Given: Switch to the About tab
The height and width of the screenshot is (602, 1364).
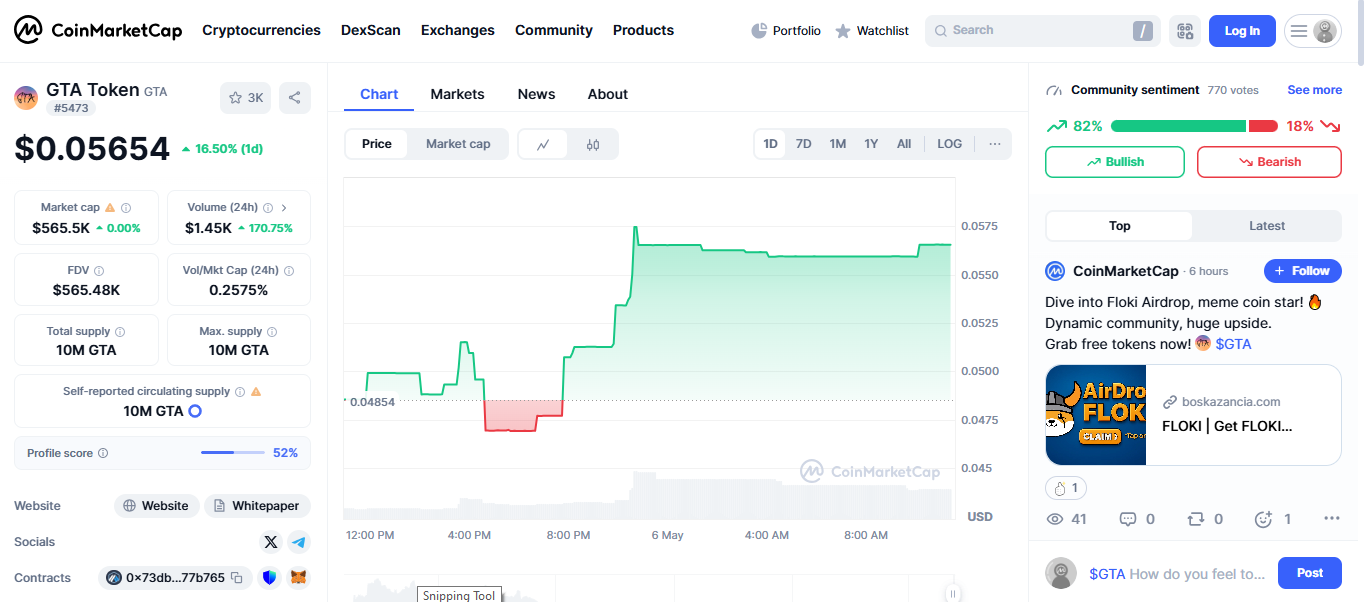Looking at the screenshot, I should pyautogui.click(x=608, y=94).
